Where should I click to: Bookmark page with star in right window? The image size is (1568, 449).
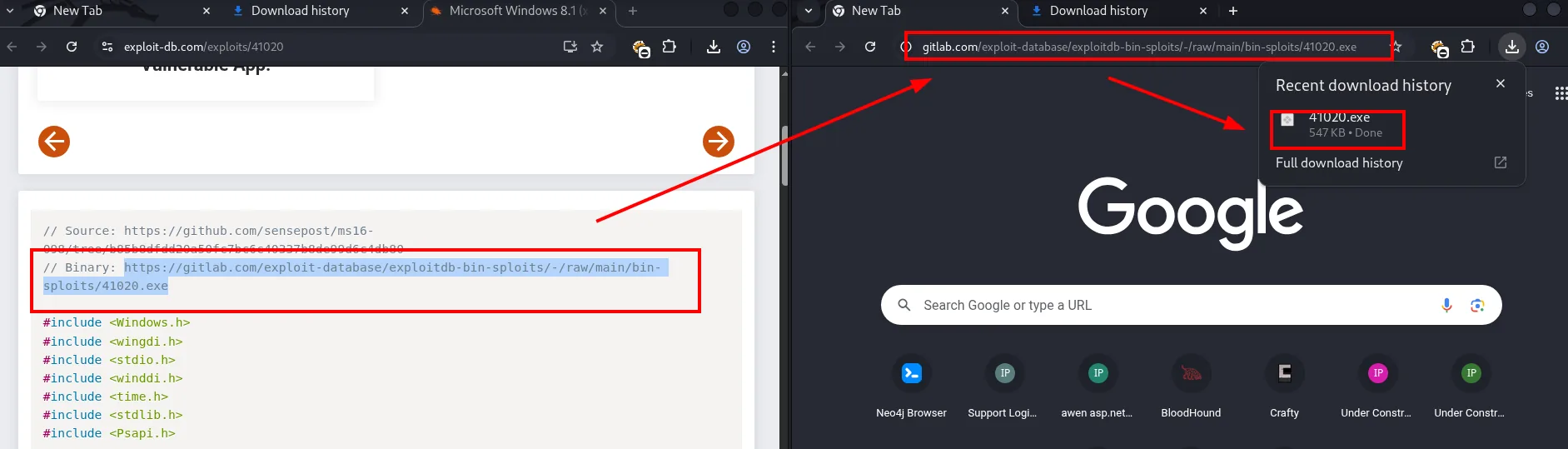(x=1396, y=47)
